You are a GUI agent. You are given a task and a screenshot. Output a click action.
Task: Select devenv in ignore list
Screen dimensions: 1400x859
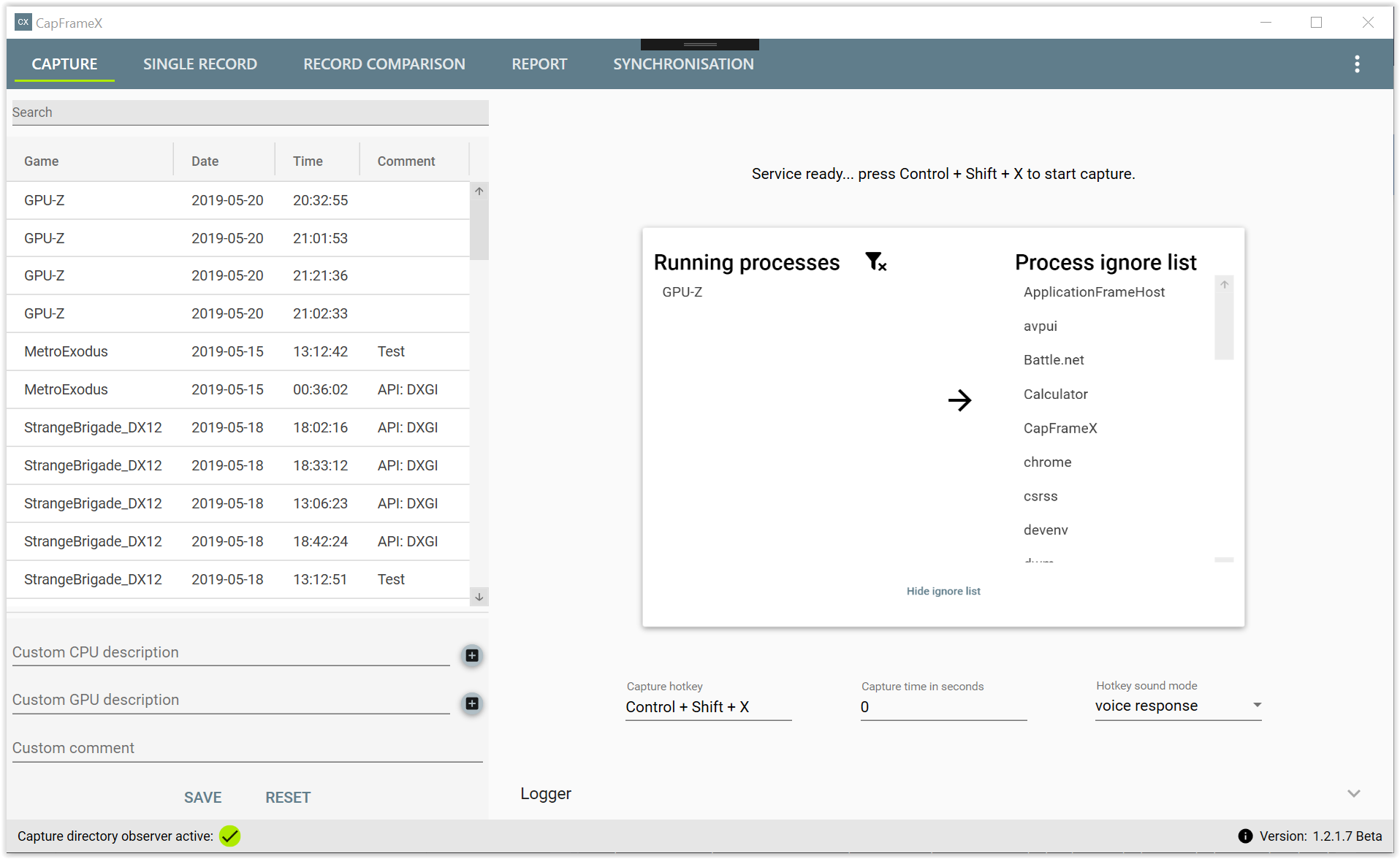coord(1045,530)
